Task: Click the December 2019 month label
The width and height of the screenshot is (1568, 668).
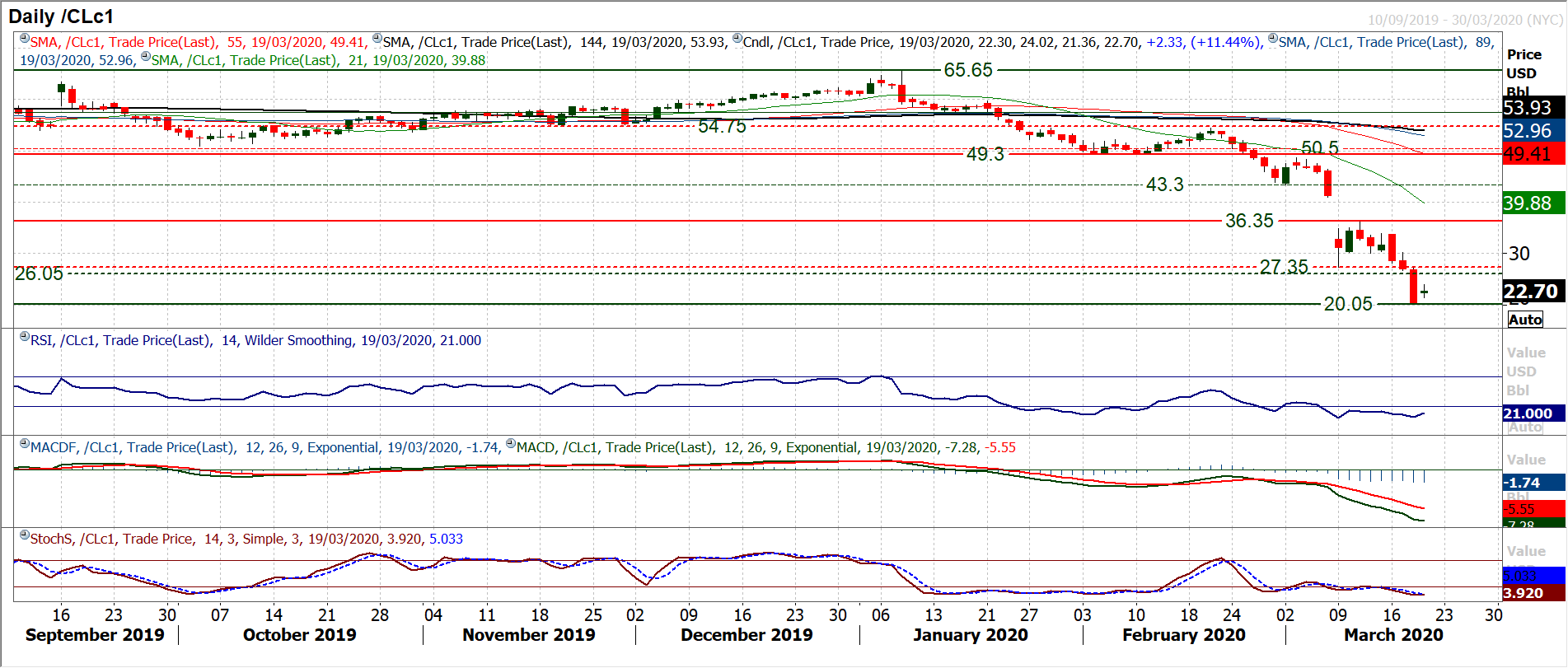Action: 747,635
